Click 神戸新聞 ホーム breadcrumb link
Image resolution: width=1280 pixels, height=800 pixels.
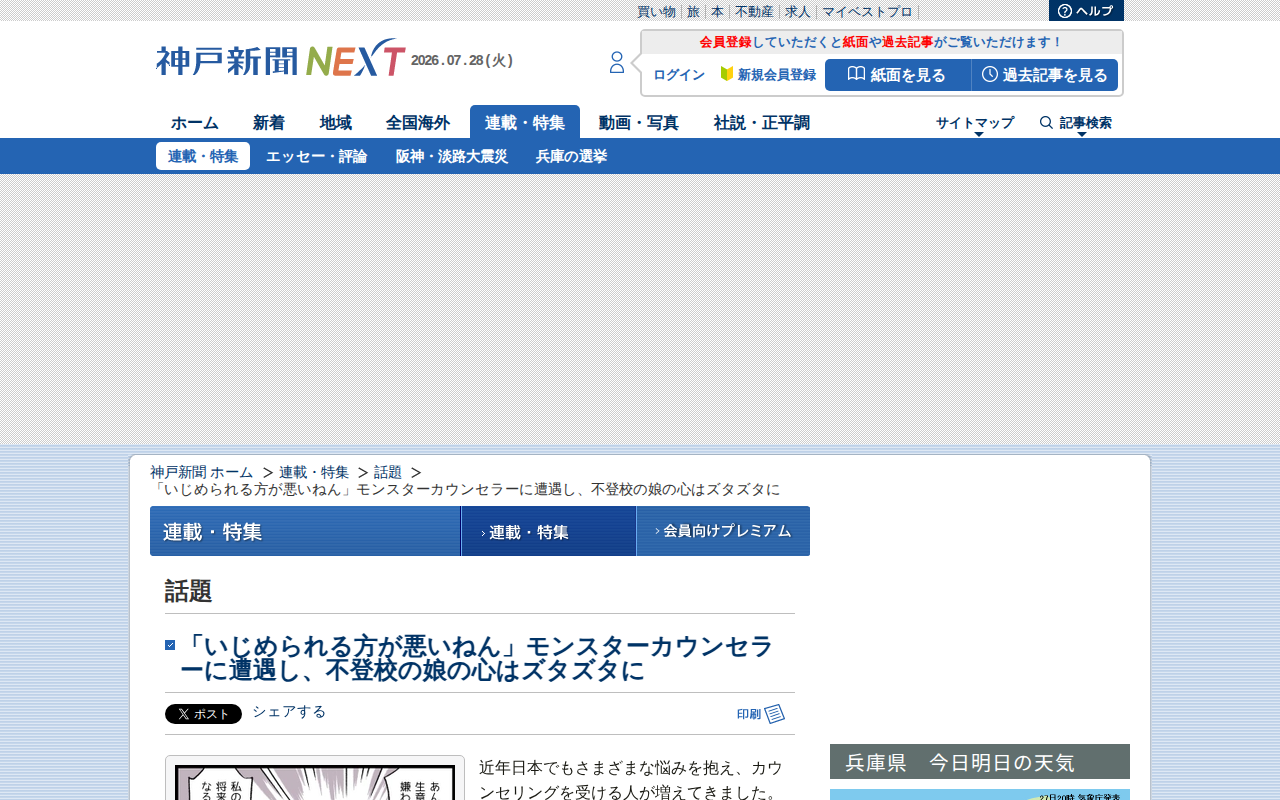pyautogui.click(x=202, y=472)
